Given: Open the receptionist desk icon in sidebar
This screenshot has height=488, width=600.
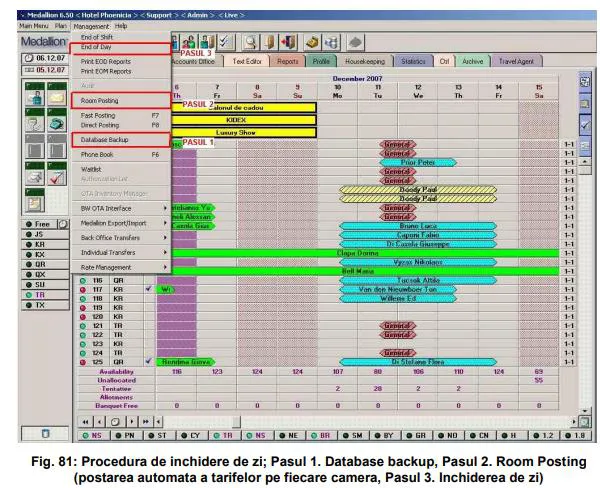Looking at the screenshot, I should coord(34,94).
